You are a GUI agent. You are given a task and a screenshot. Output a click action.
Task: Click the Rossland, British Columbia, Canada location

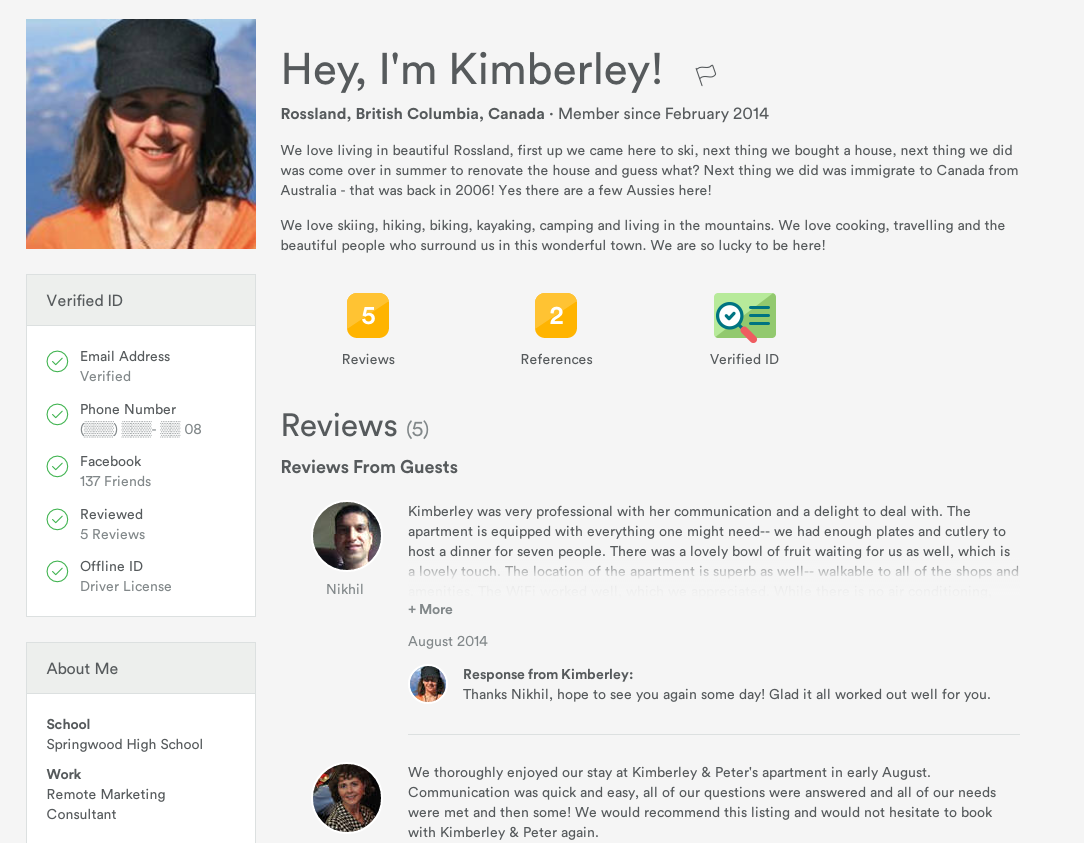412,114
